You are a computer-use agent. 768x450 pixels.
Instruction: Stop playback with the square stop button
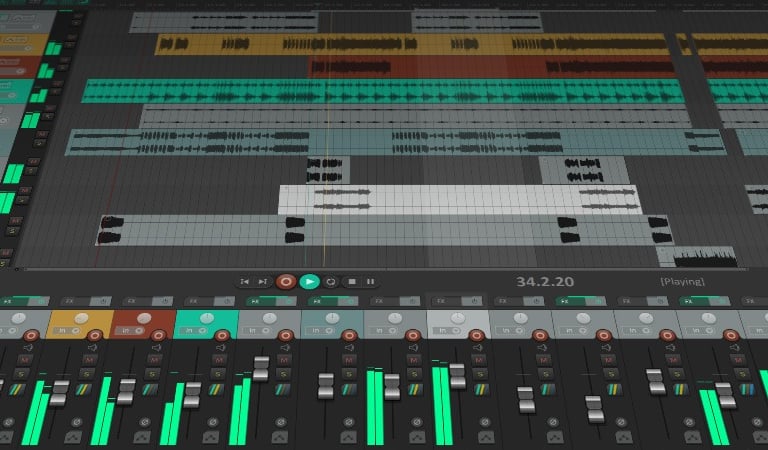tap(352, 282)
